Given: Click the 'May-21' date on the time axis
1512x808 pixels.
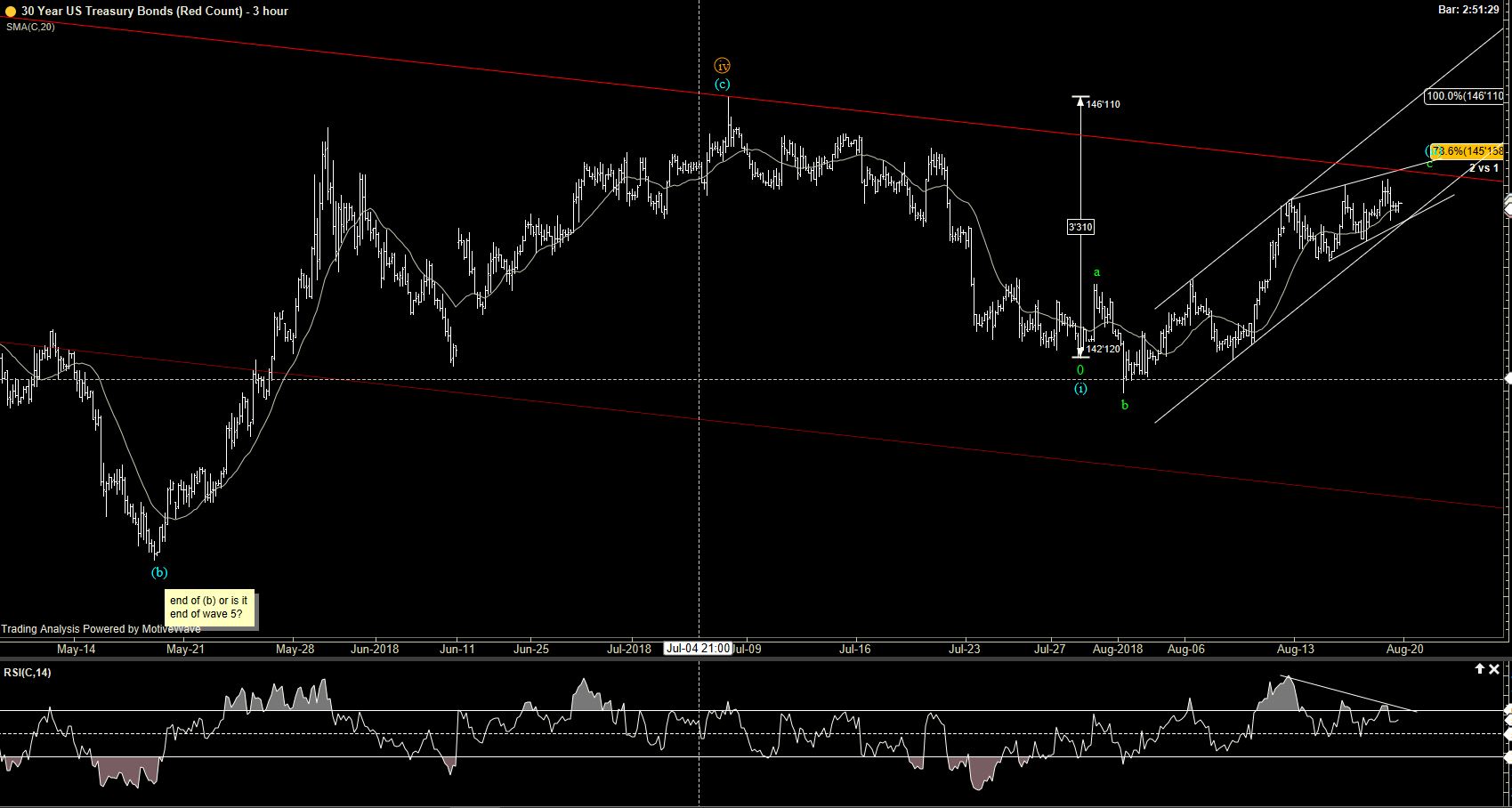Looking at the screenshot, I should point(185,649).
